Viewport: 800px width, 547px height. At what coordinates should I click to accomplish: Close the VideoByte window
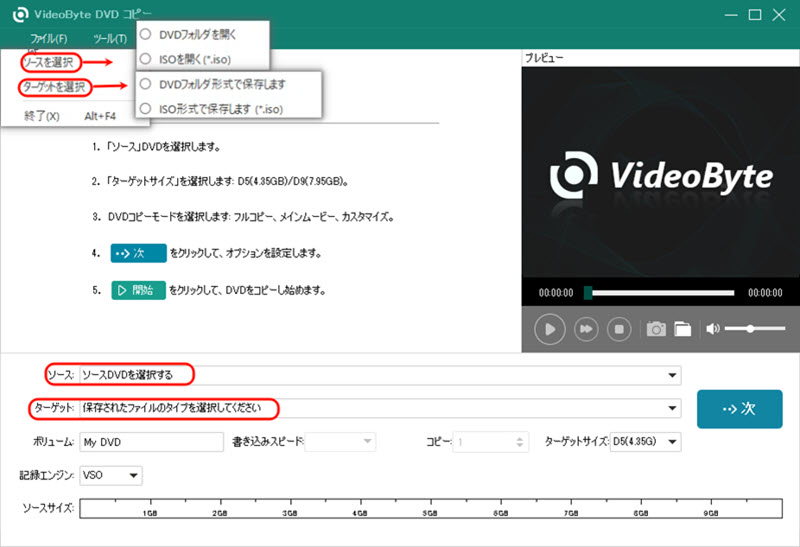(779, 15)
